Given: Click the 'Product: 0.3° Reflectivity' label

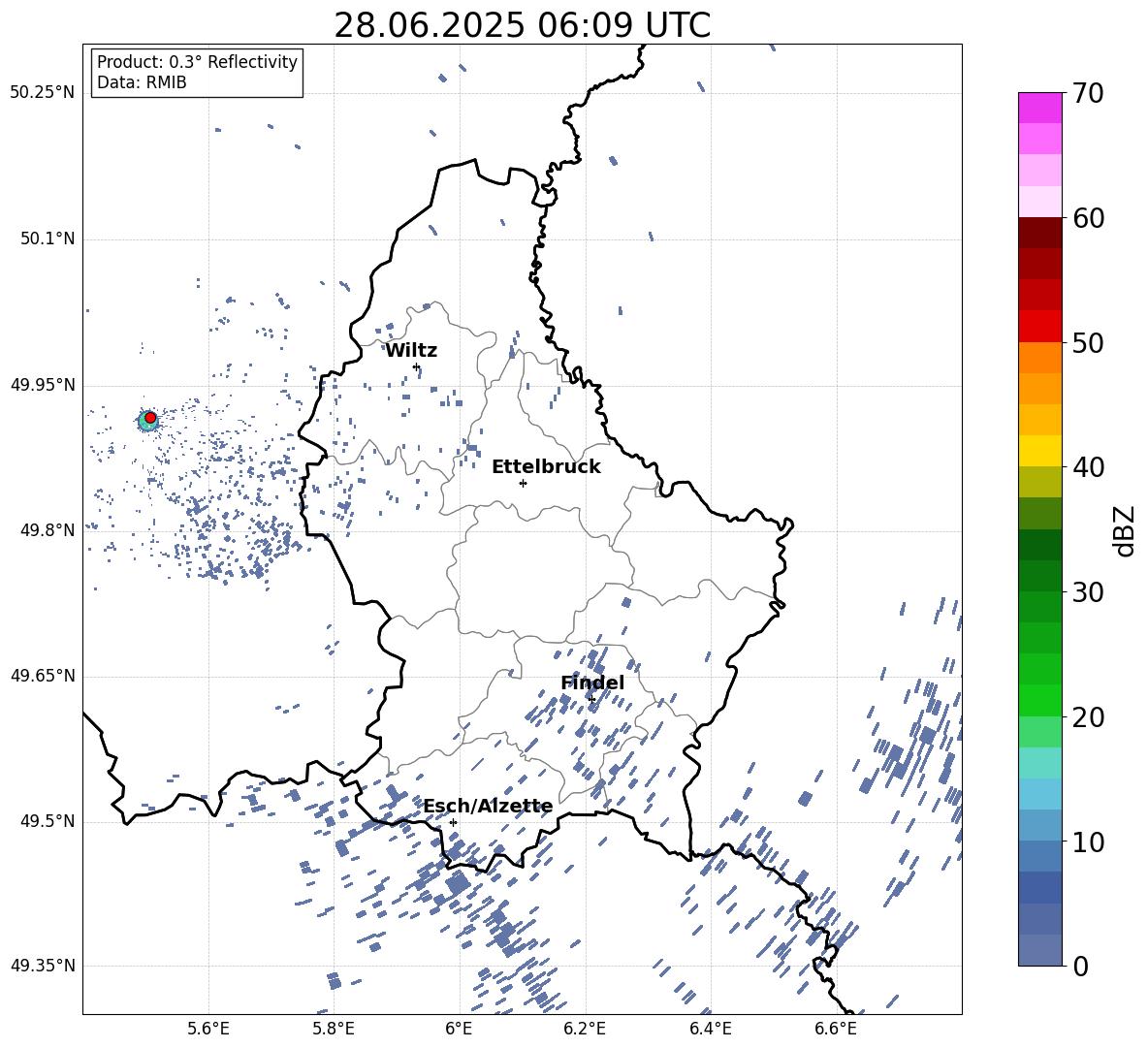Looking at the screenshot, I should click(197, 61).
